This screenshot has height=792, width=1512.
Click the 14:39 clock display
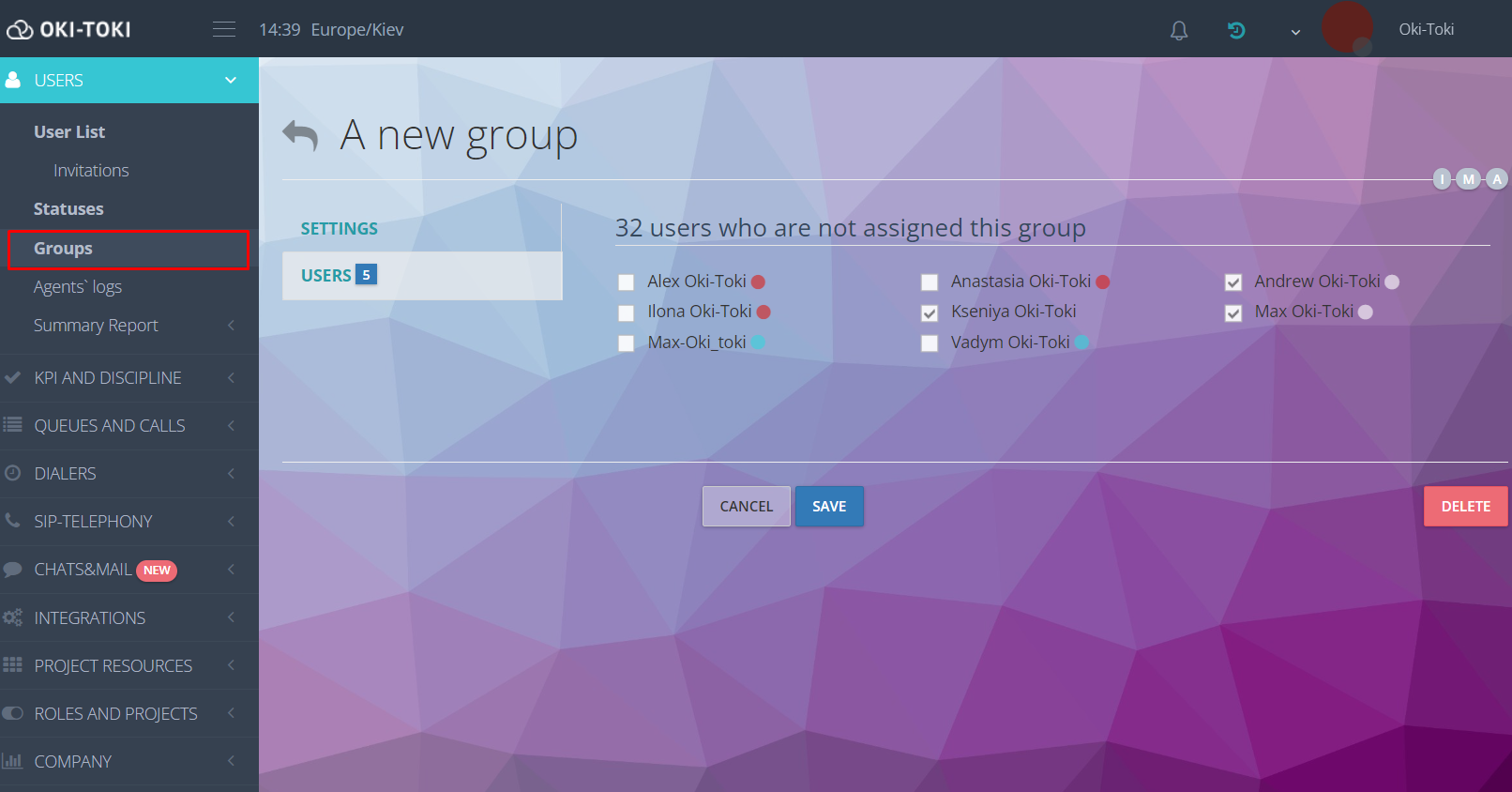point(280,29)
